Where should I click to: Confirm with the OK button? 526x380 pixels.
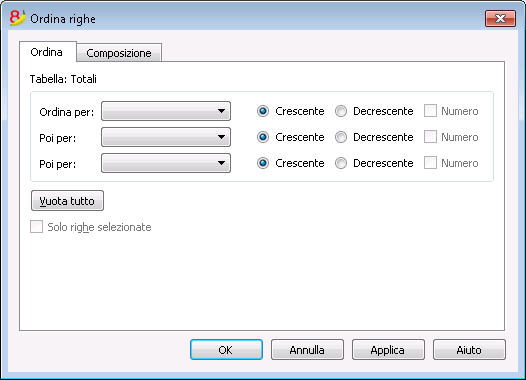pos(226,350)
